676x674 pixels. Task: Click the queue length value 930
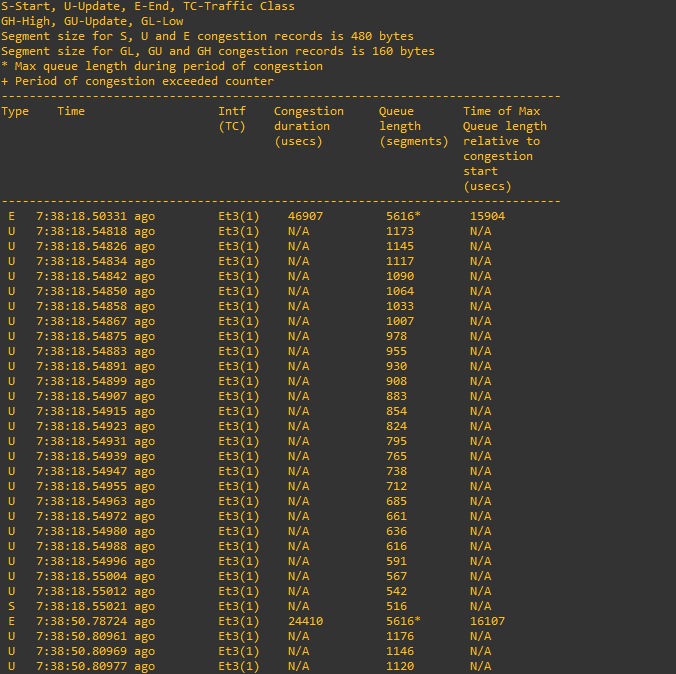(x=396, y=366)
